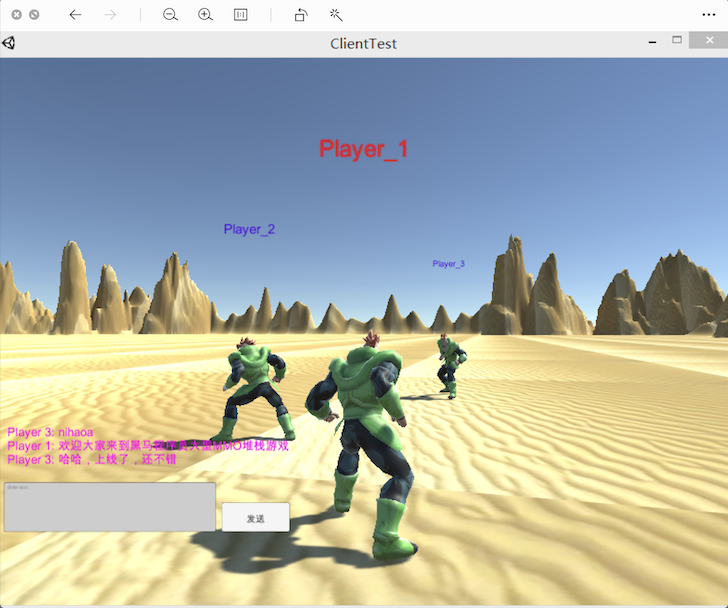This screenshot has width=728, height=608.
Task: Click the Unity logo in ClientTest title bar
Action: (9, 43)
